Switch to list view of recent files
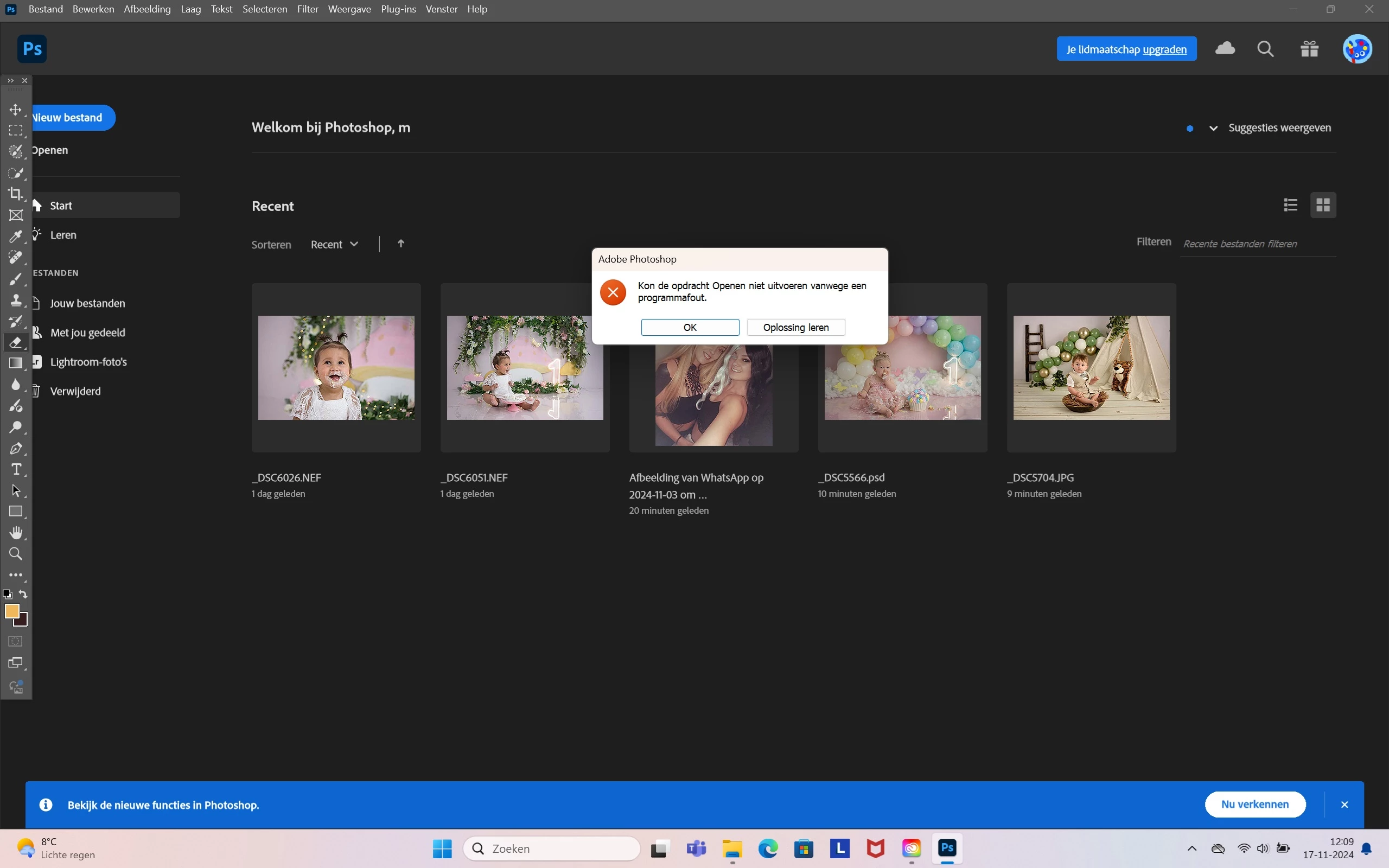Viewport: 1389px width, 868px height. [1290, 205]
